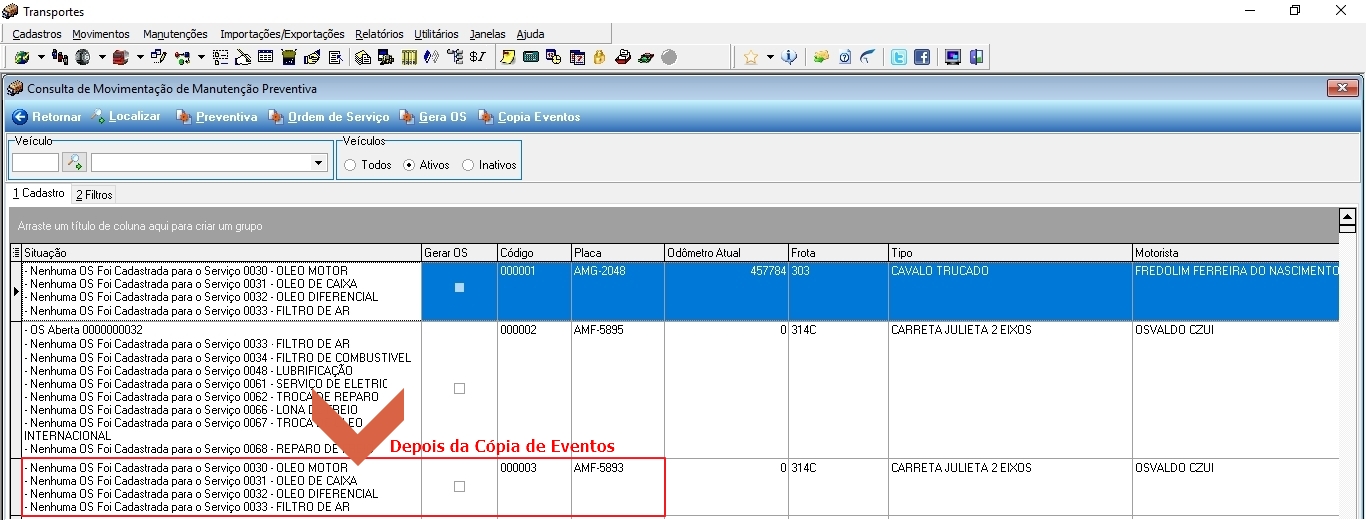Open the Twitter icon in the toolbar
This screenshot has height=520, width=1366.
(x=899, y=57)
